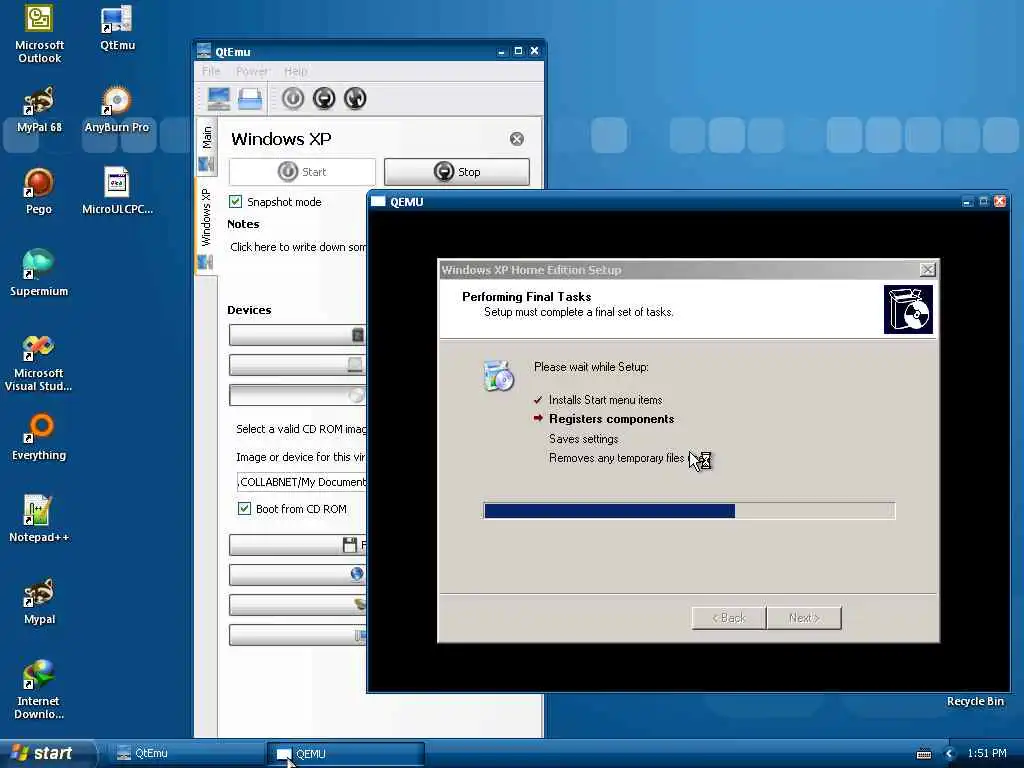Launch MyPal 68 desktop icon
The height and width of the screenshot is (768, 1024).
pos(39,110)
